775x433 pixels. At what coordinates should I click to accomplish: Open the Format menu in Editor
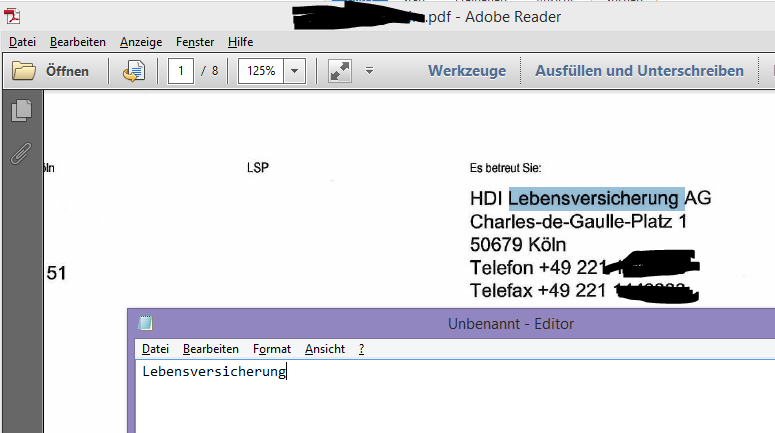(272, 349)
